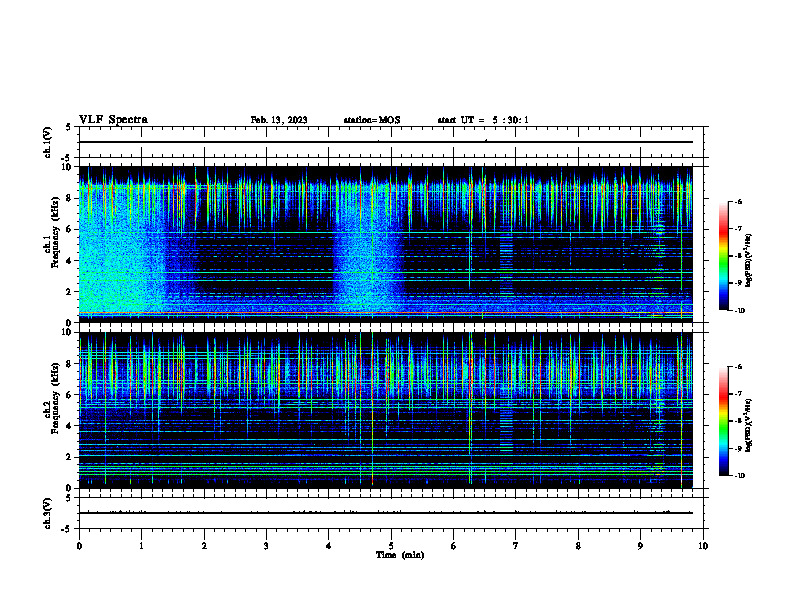The width and height of the screenshot is (792, 612).
Task: Click the '10' kHz tick of ch.2 spectrogram
Action: tap(68, 332)
